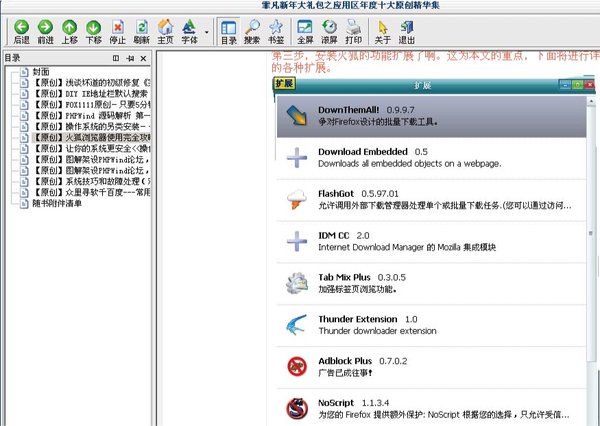Select the 【原创】火狐浏览器使用完全攻略 tree entry
600x426 pixels.
tap(90, 138)
